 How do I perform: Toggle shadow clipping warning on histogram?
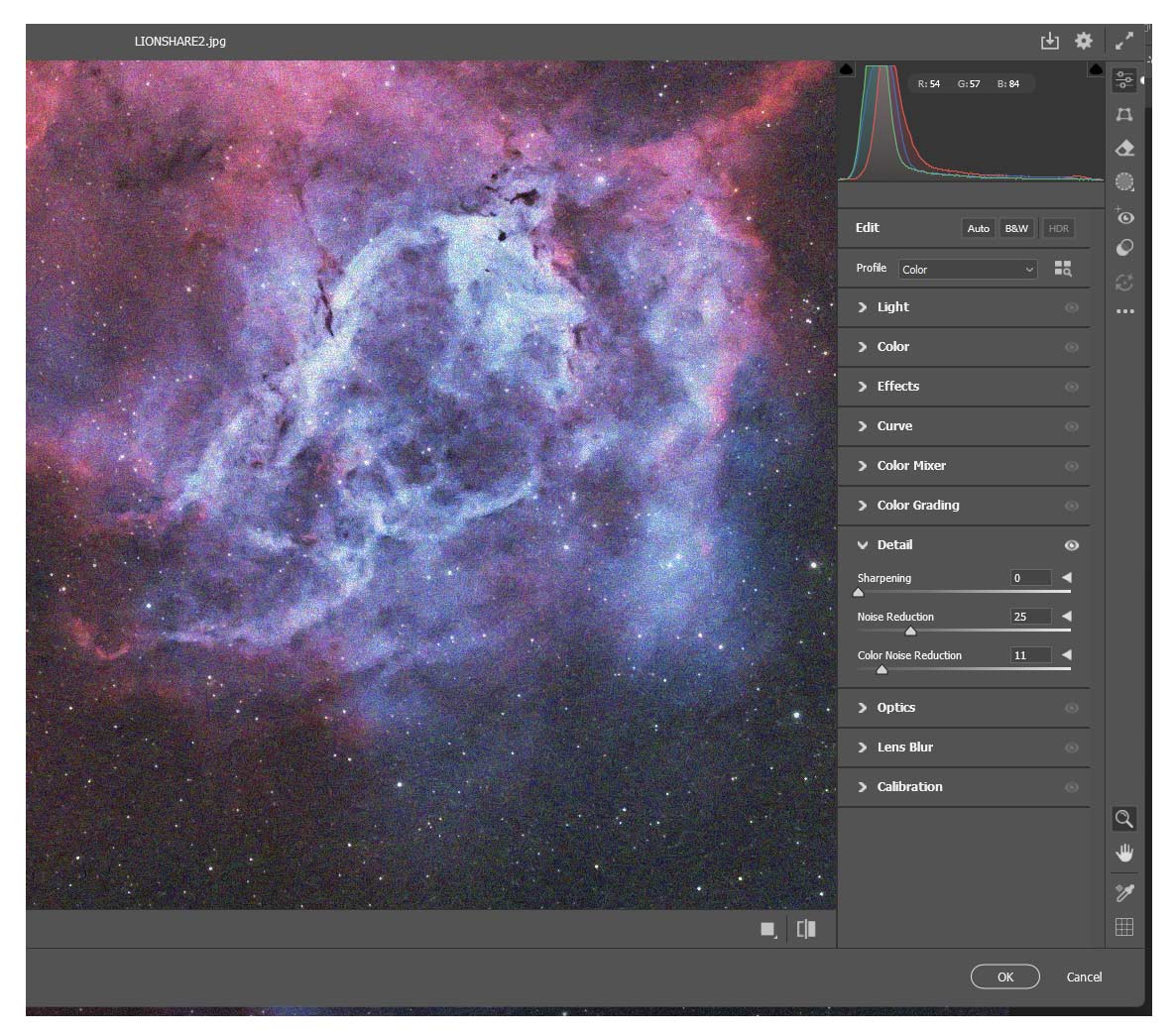[x=848, y=68]
